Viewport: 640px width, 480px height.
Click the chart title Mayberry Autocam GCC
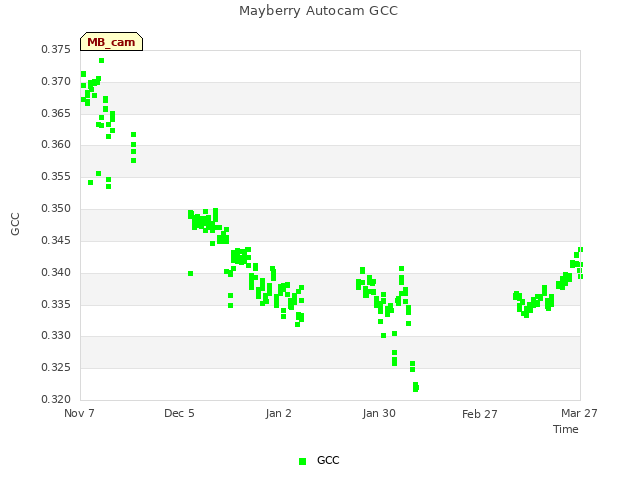point(318,11)
